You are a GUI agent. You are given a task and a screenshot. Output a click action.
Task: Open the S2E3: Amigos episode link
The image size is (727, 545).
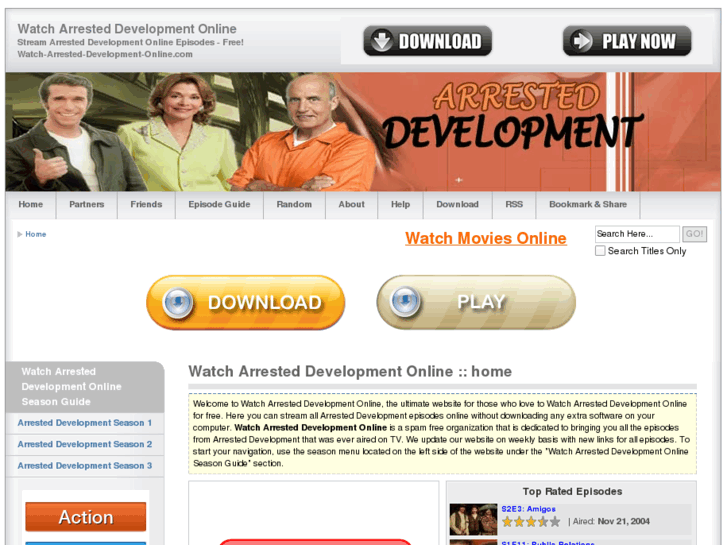(528, 509)
